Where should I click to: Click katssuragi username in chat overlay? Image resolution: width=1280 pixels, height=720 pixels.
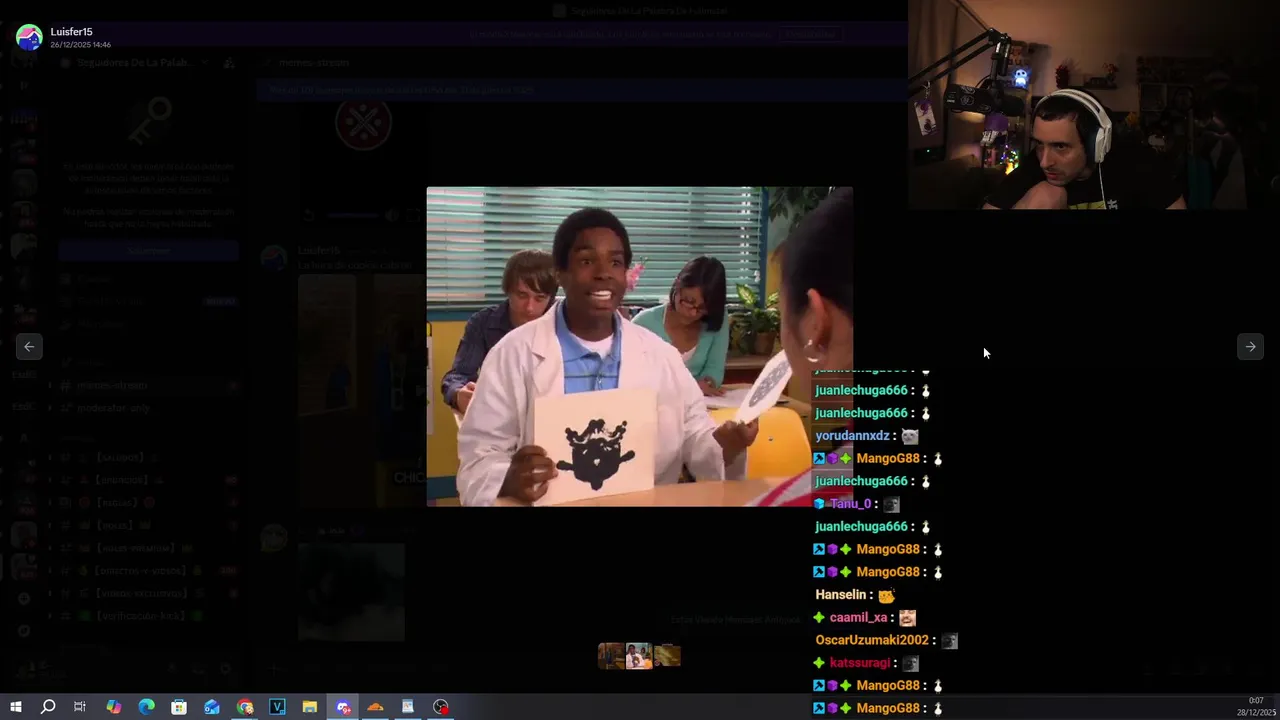859,663
